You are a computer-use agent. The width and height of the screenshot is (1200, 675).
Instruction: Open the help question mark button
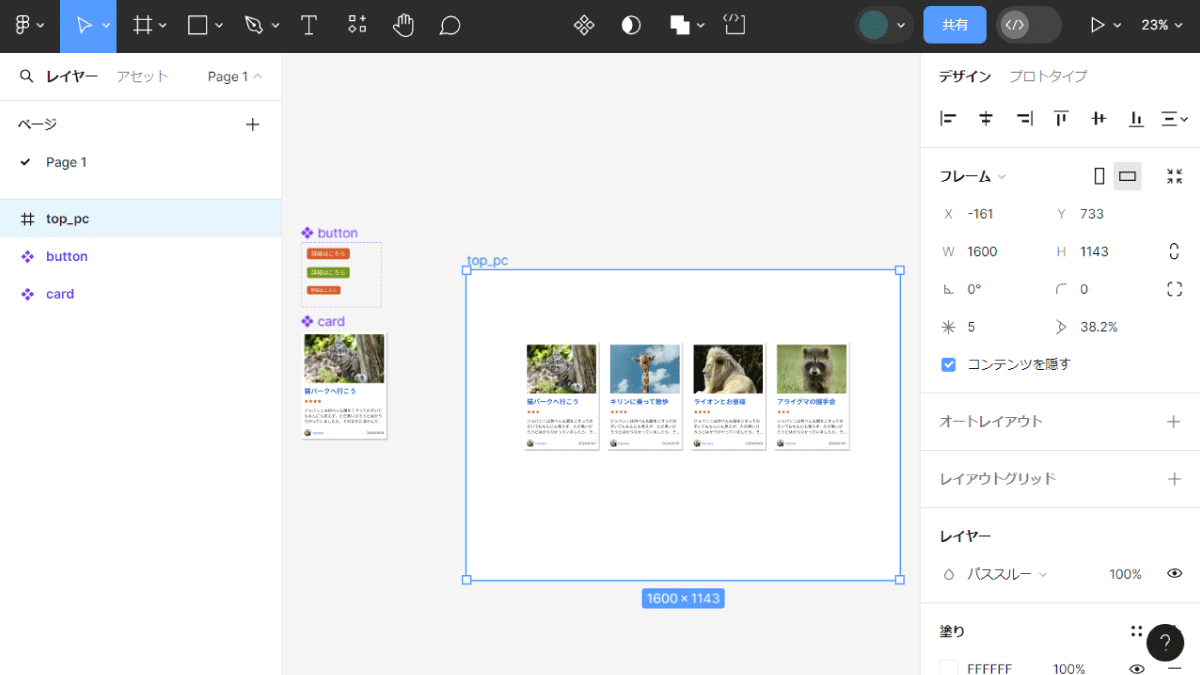(x=1165, y=643)
